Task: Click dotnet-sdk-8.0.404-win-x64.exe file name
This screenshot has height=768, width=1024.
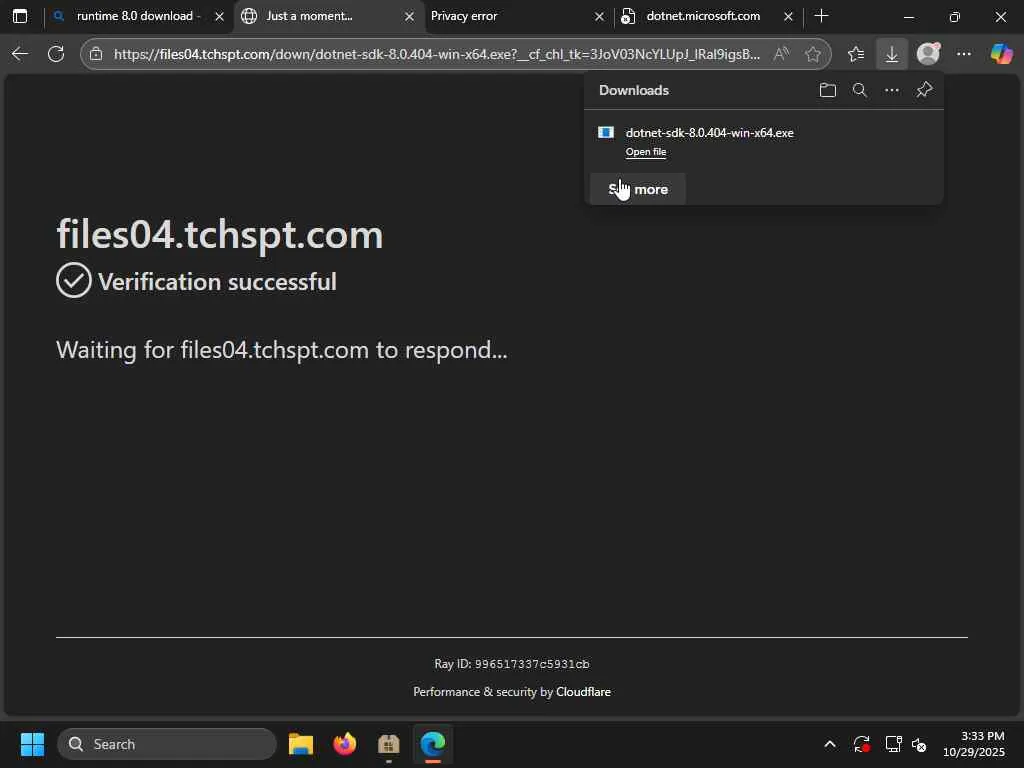Action: click(x=709, y=133)
